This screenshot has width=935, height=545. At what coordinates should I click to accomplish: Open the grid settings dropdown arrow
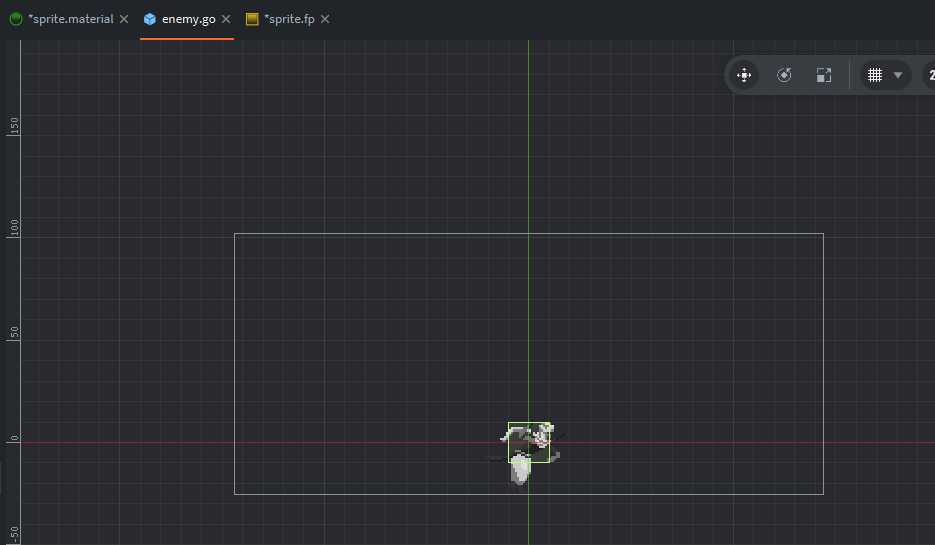pos(897,75)
